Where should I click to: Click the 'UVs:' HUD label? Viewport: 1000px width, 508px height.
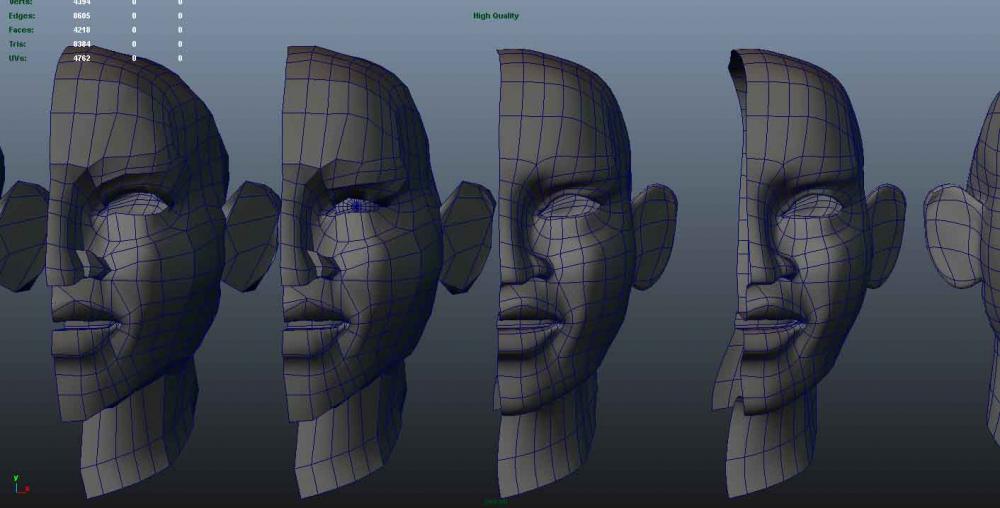pyautogui.click(x=17, y=58)
